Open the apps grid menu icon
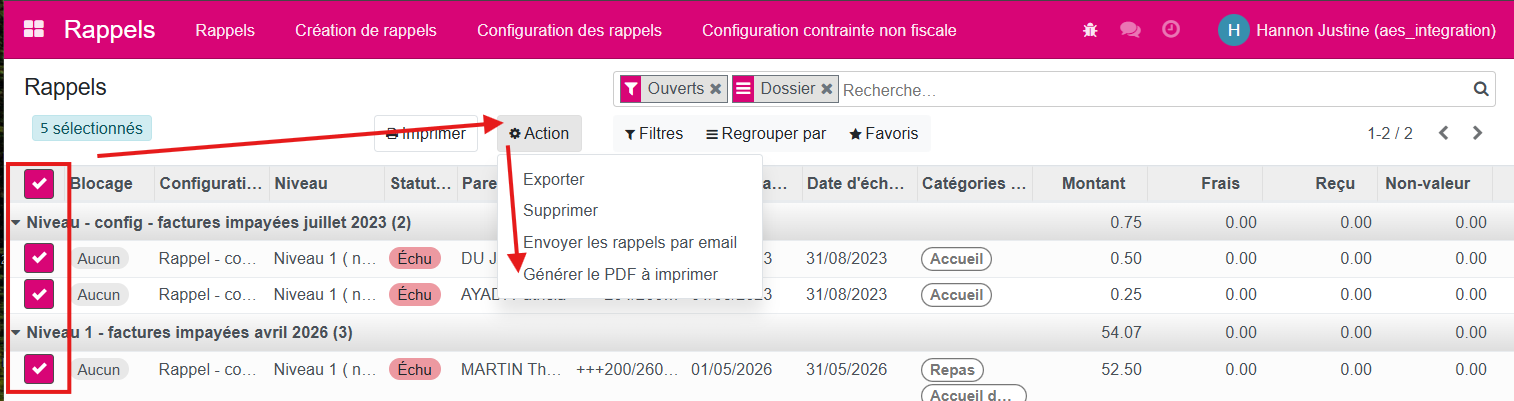 pyautogui.click(x=34, y=30)
